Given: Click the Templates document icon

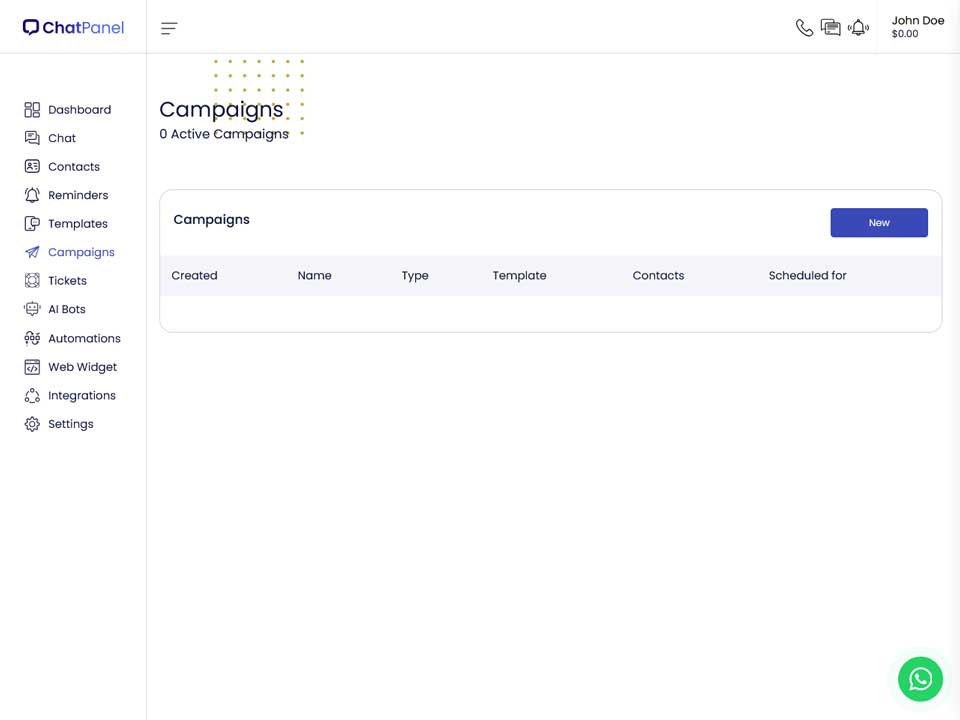Looking at the screenshot, I should pyautogui.click(x=32, y=223).
